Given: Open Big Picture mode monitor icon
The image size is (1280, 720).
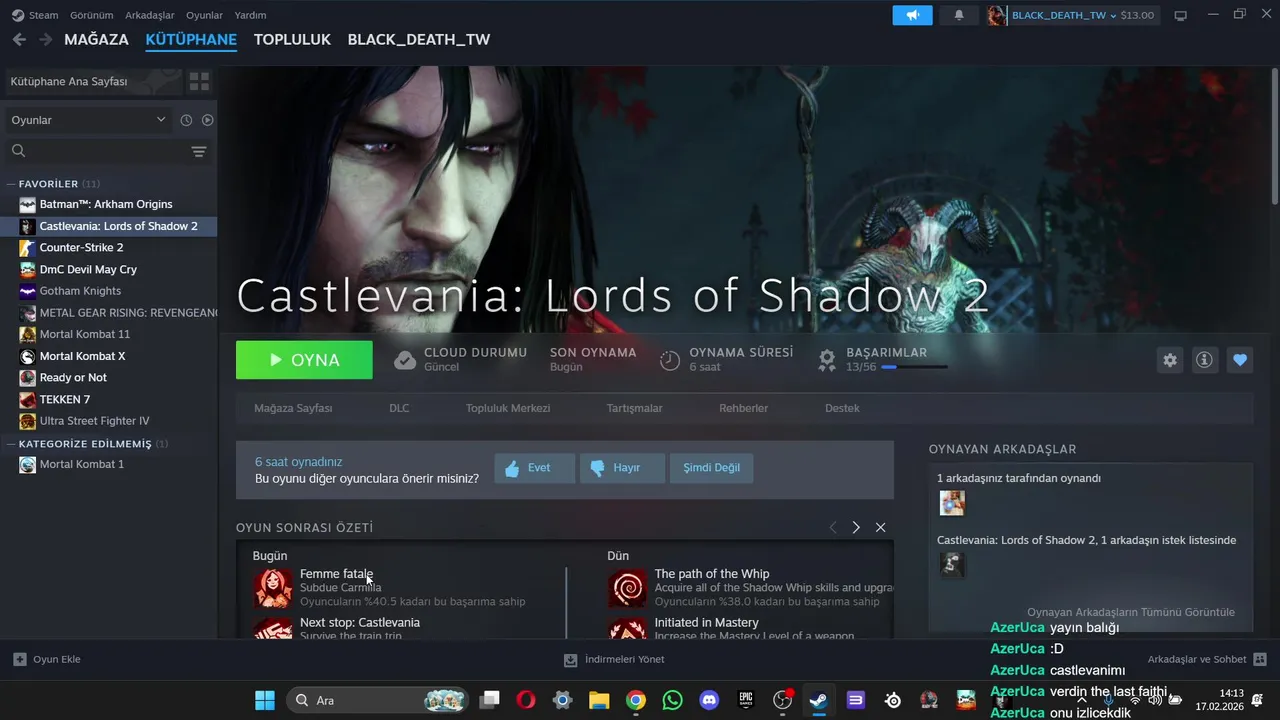Looking at the screenshot, I should coord(1181,15).
